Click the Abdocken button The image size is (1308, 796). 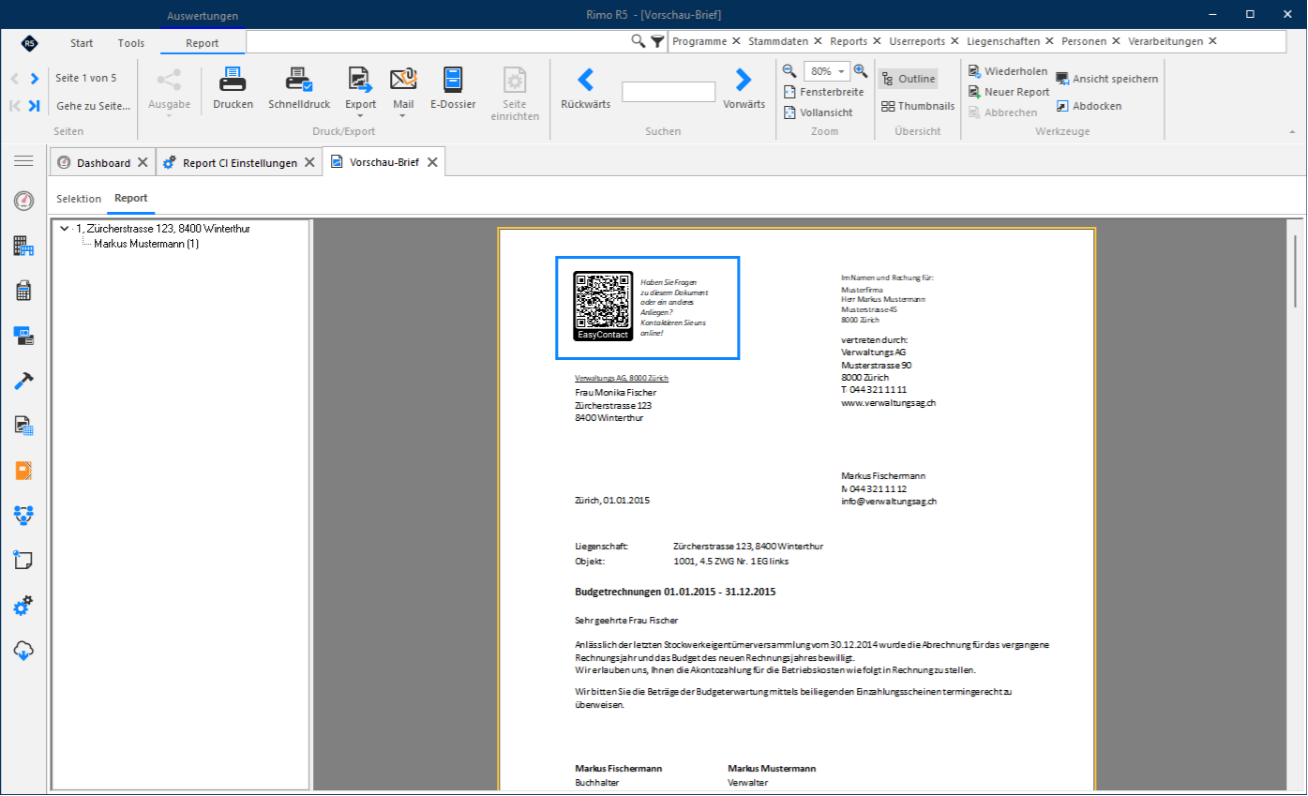coord(1089,106)
